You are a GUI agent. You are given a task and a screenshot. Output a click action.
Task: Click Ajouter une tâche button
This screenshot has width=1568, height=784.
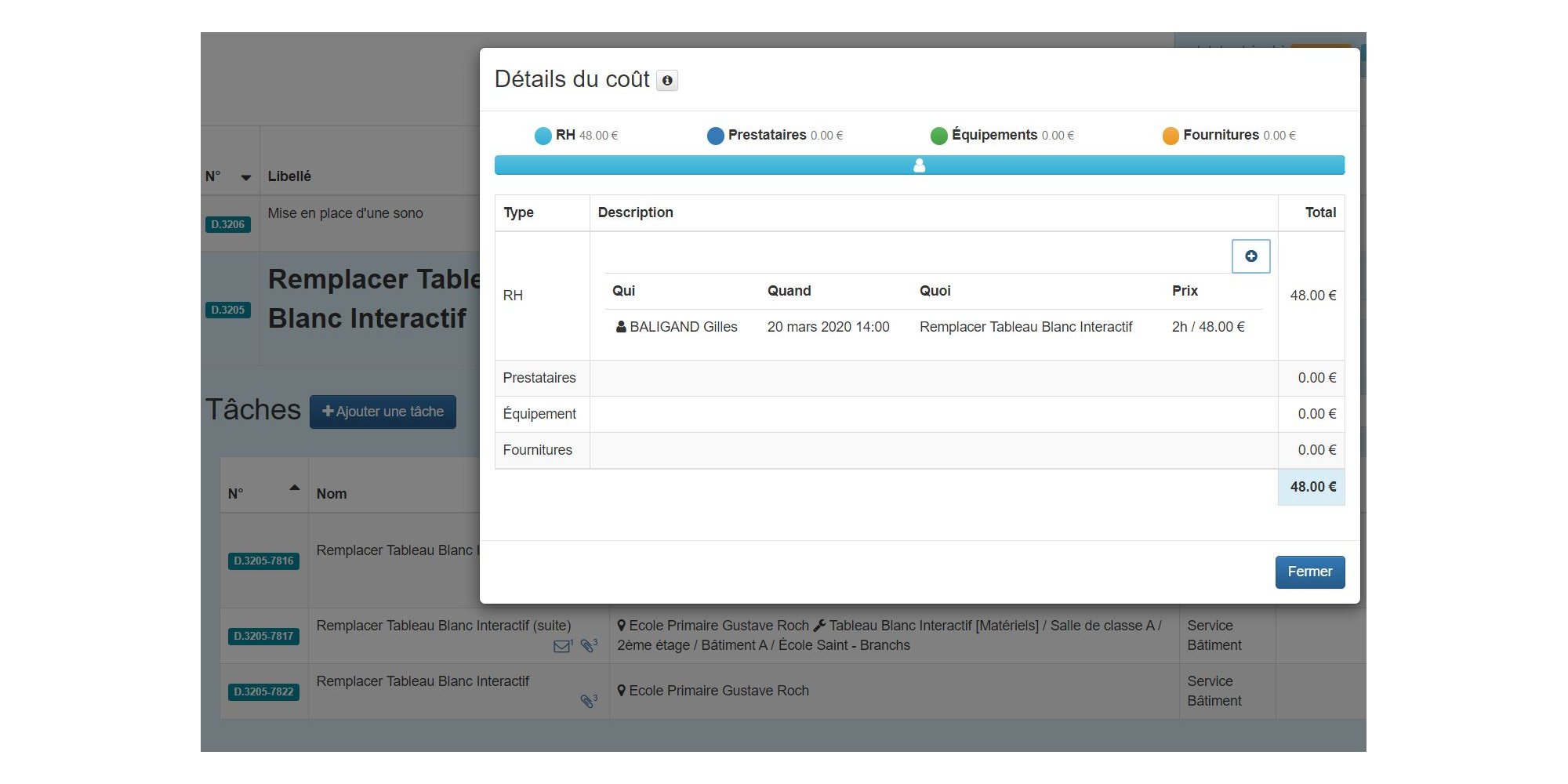tap(383, 412)
